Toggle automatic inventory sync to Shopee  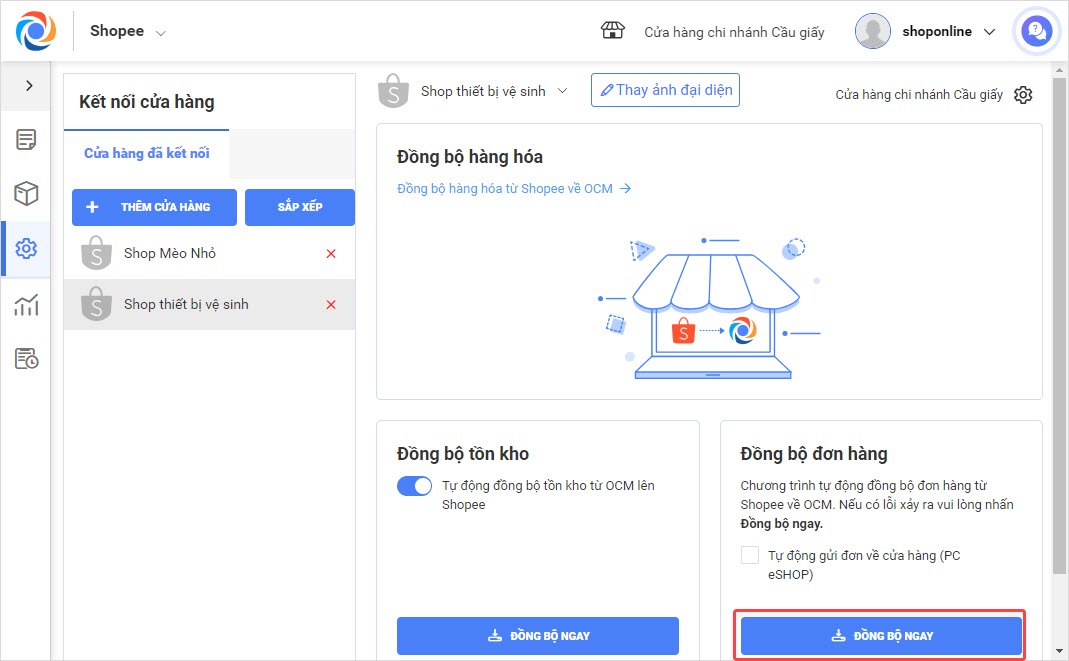[414, 486]
